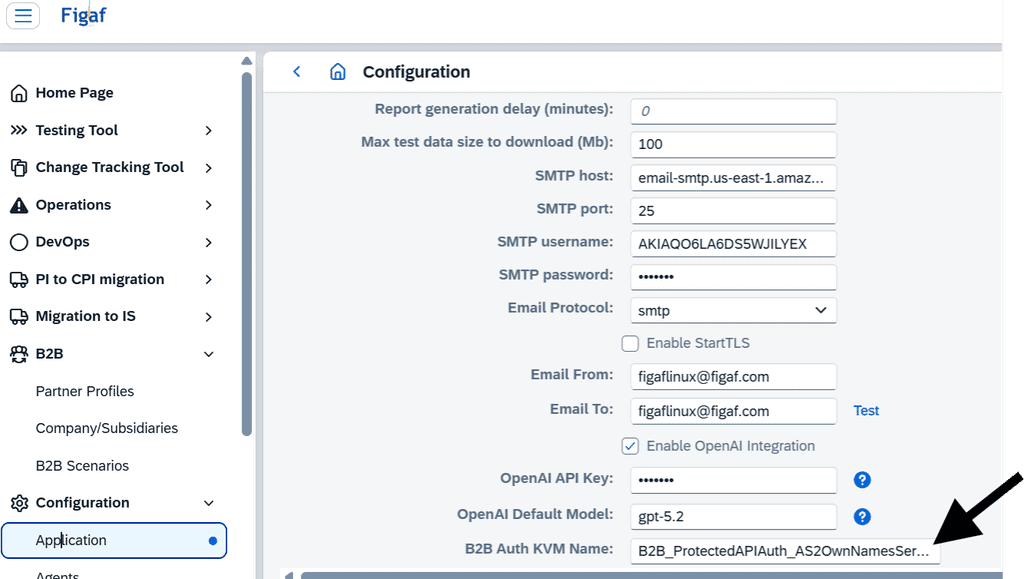This screenshot has width=1024, height=579.
Task: Click the Migration to IS truck icon
Action: coord(19,317)
